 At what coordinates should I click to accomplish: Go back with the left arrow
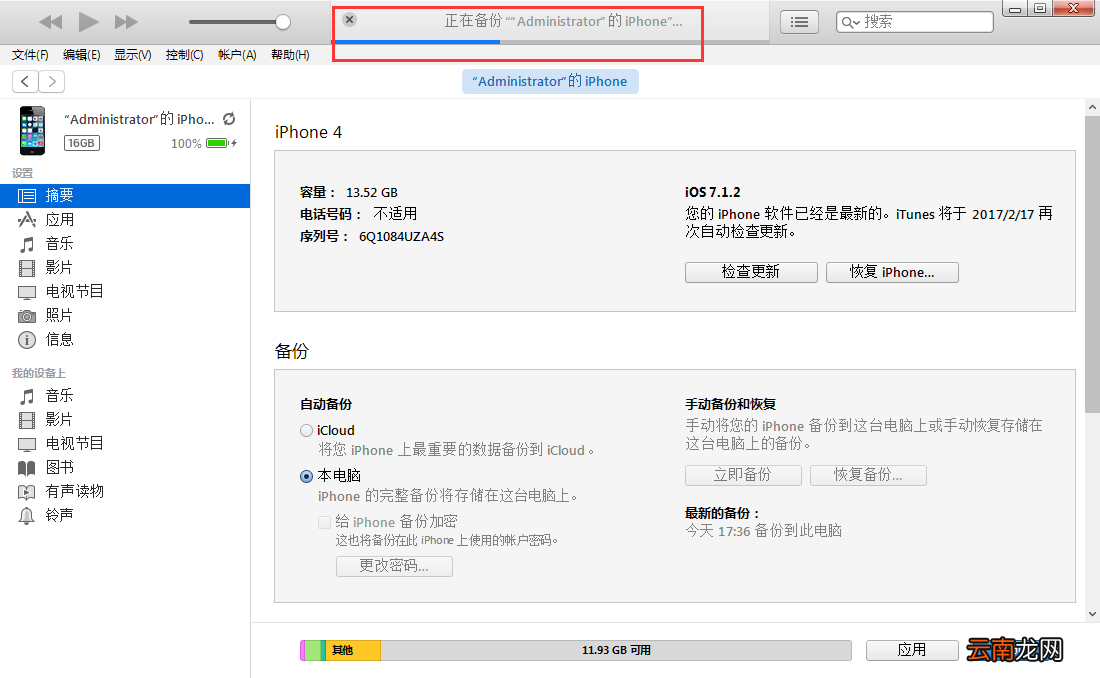pos(25,81)
